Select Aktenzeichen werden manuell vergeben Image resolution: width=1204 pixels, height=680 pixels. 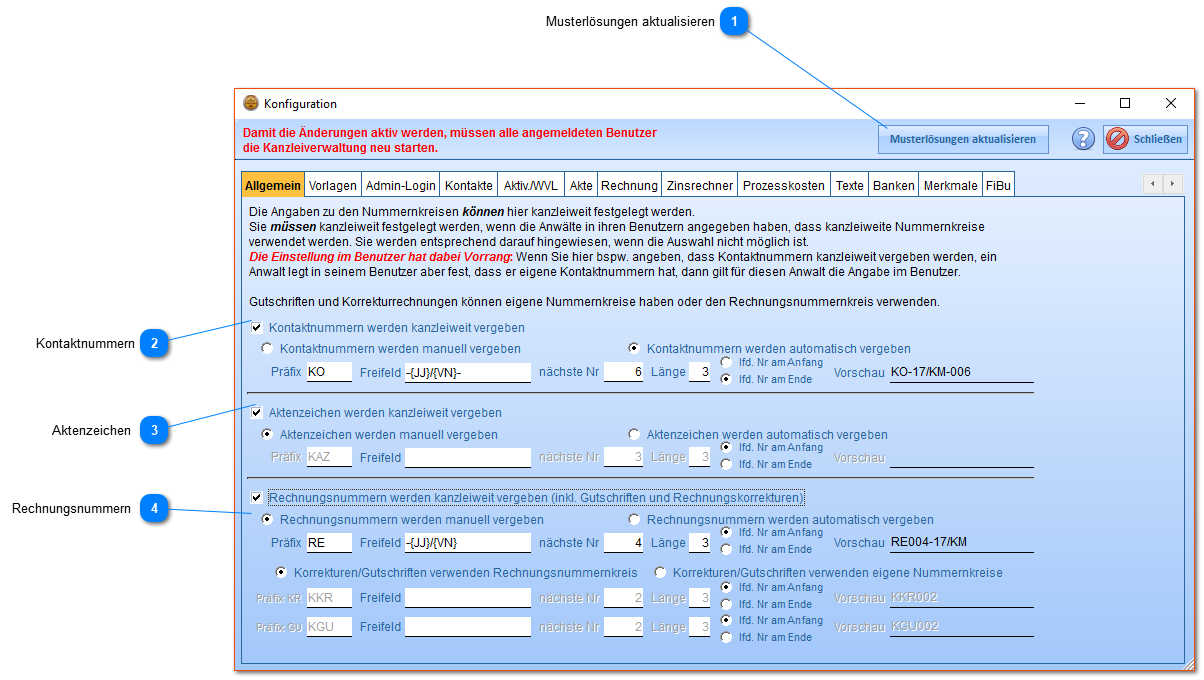(267, 435)
